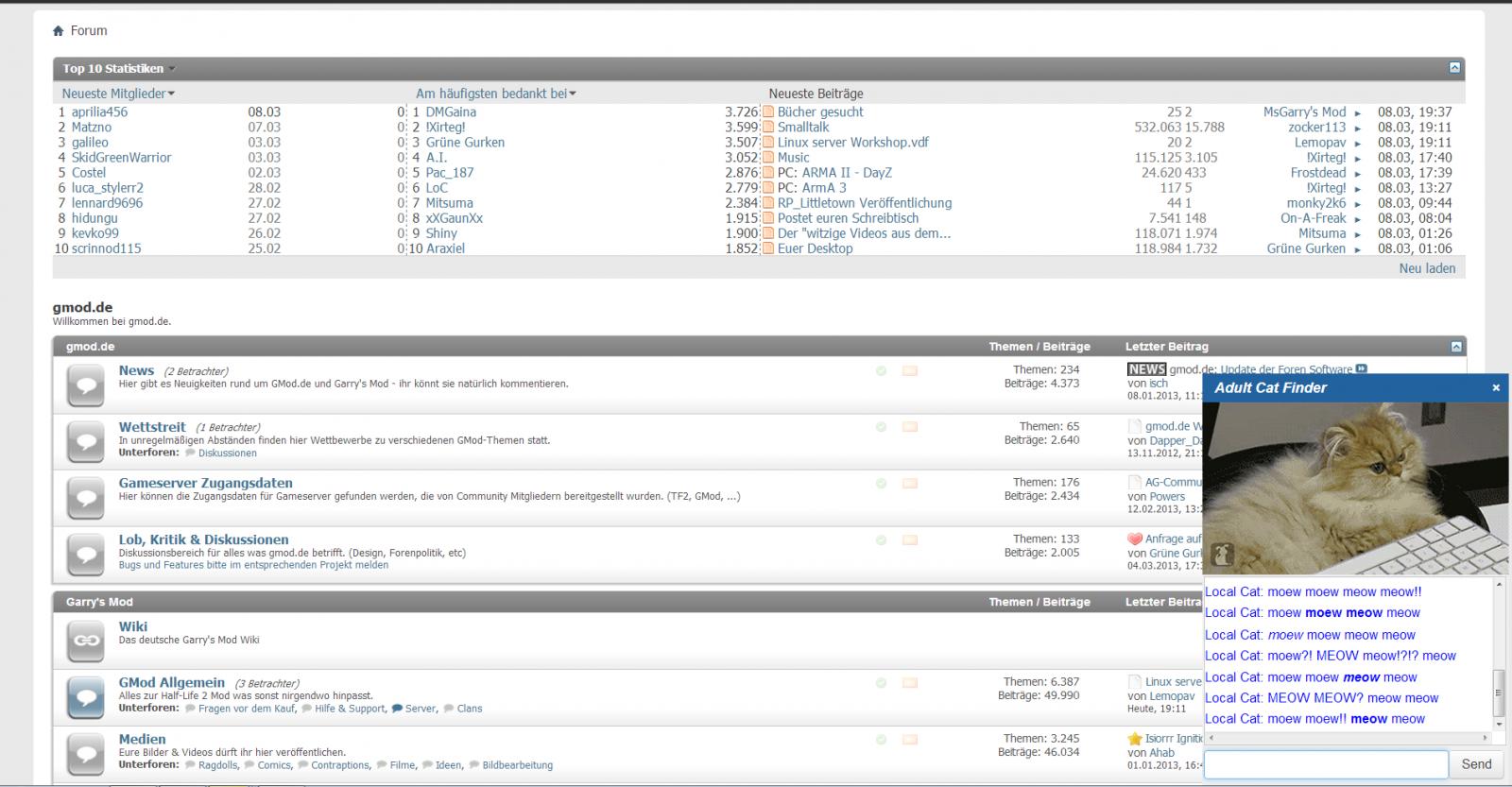Screen dimensions: 1512x787
Task: Click the GMod Allgemein blue forum icon
Action: [86, 697]
